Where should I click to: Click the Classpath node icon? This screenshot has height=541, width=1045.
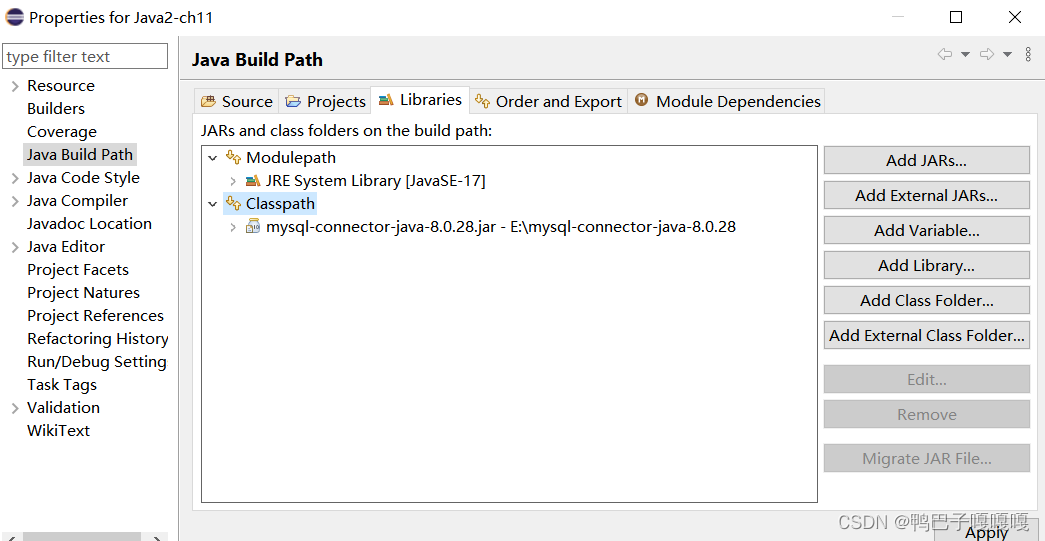tap(233, 203)
